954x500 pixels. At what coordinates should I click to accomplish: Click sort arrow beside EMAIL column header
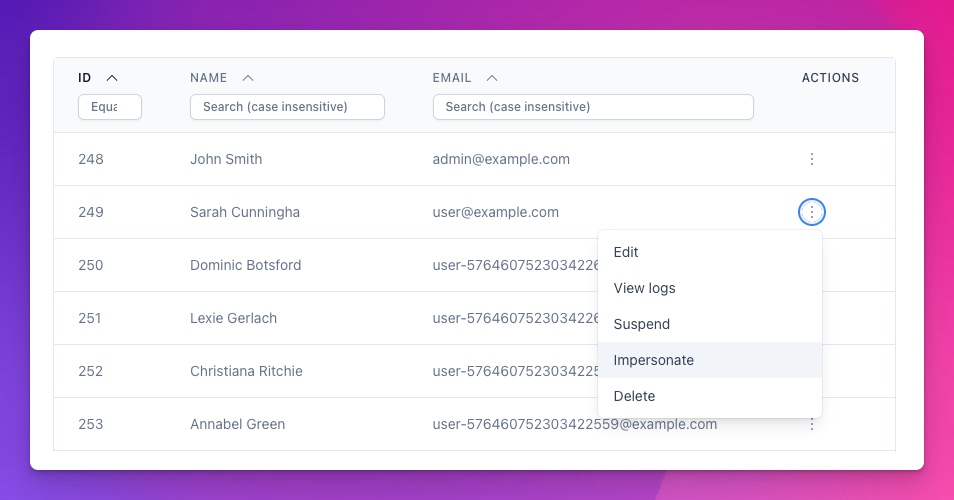coord(491,78)
